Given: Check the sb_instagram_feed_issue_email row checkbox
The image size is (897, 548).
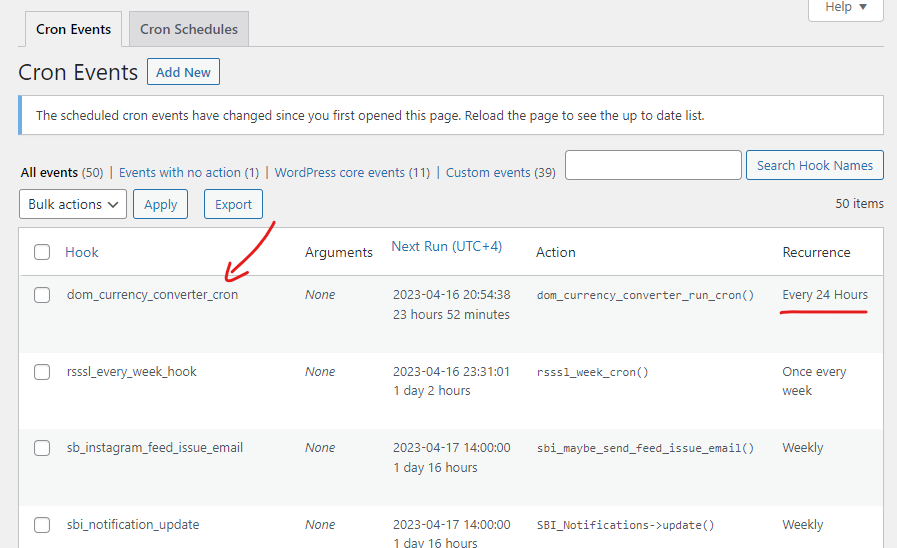Looking at the screenshot, I should [42, 448].
